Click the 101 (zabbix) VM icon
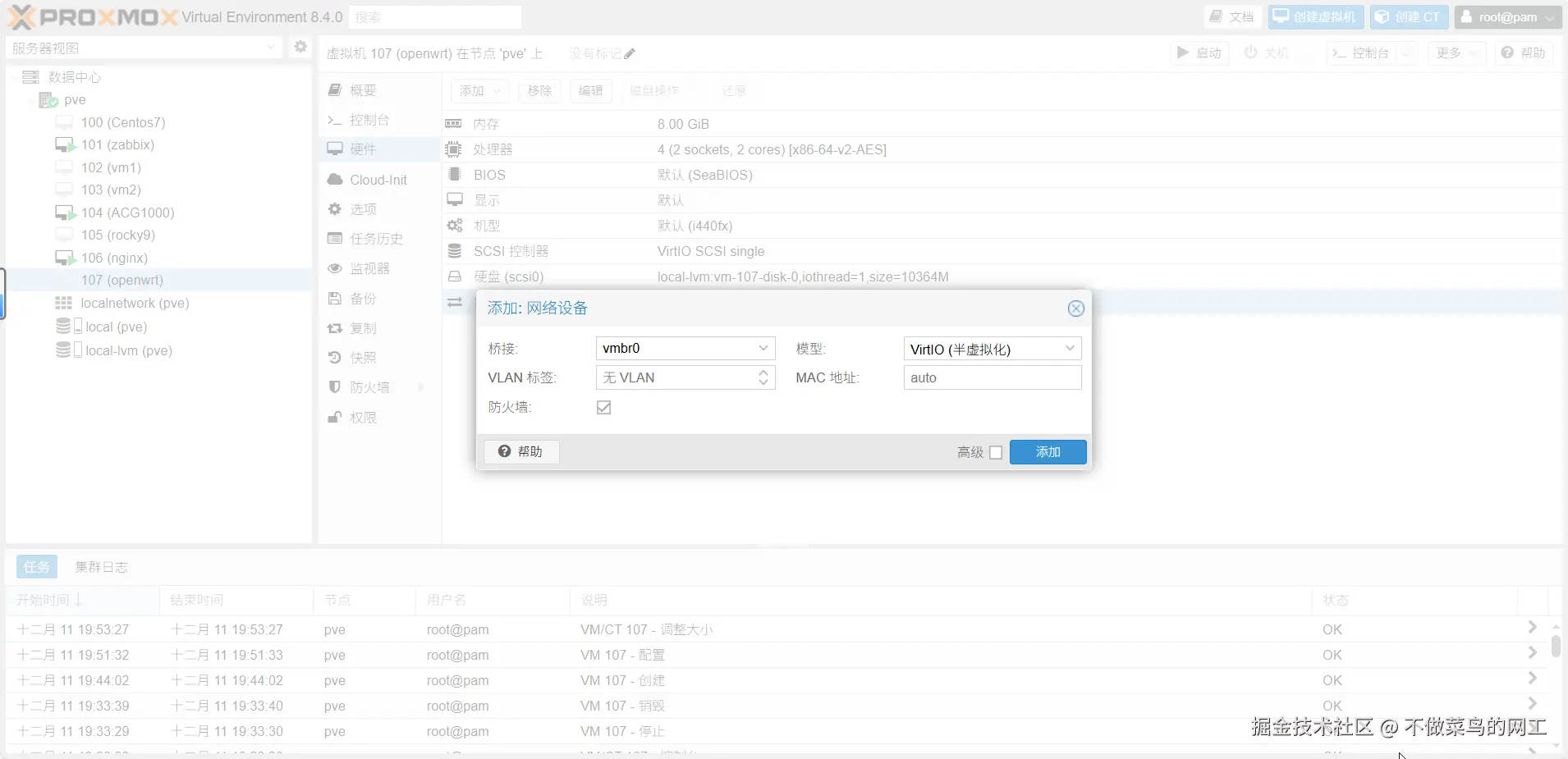The image size is (1568, 759). click(x=66, y=145)
